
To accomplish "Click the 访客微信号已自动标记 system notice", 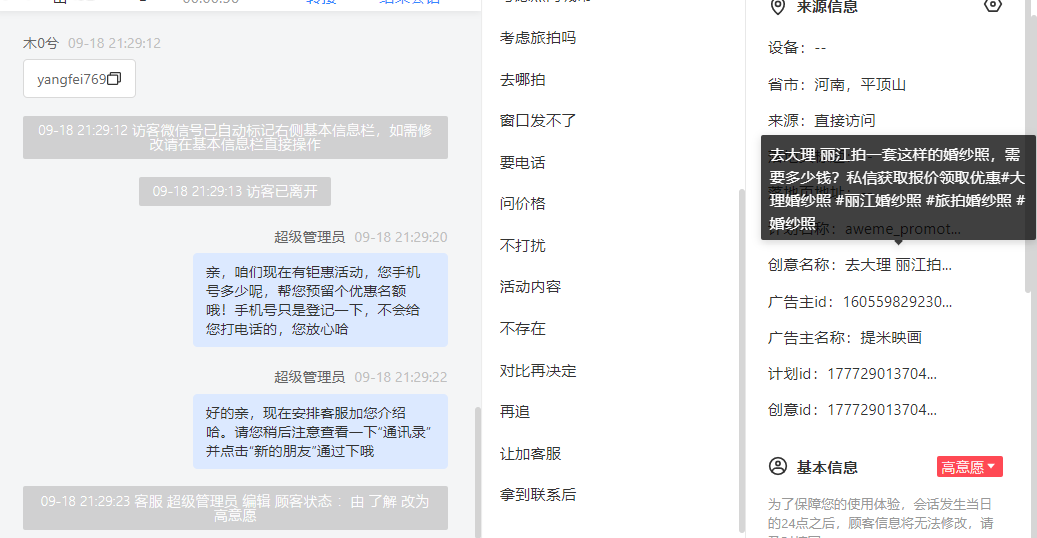I will (235, 137).
